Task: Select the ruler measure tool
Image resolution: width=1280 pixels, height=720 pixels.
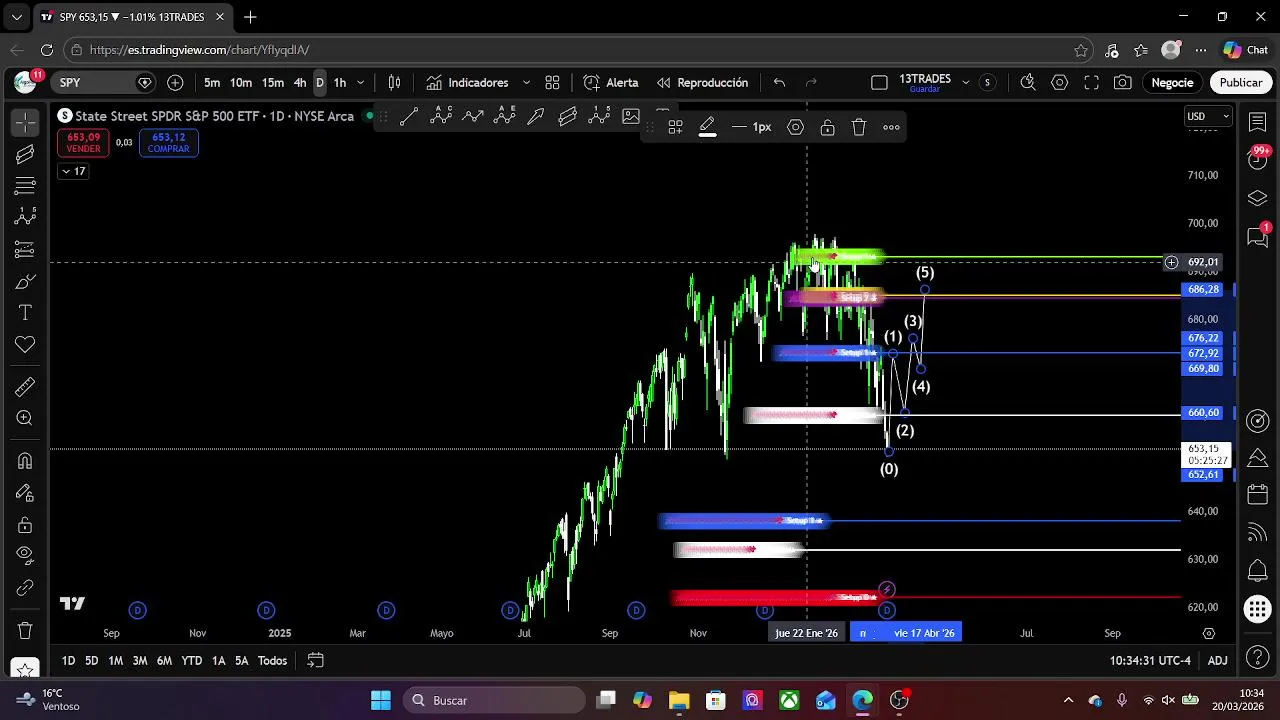Action: point(25,387)
